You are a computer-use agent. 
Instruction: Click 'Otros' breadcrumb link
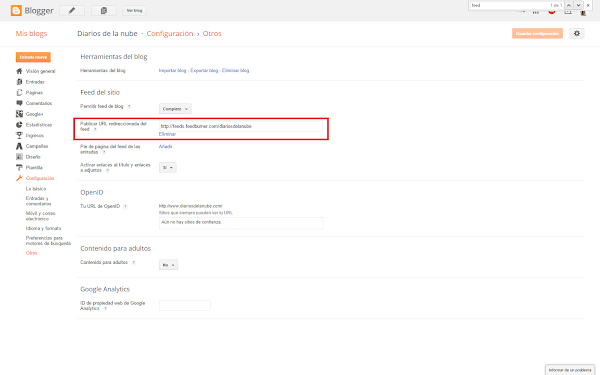click(212, 34)
